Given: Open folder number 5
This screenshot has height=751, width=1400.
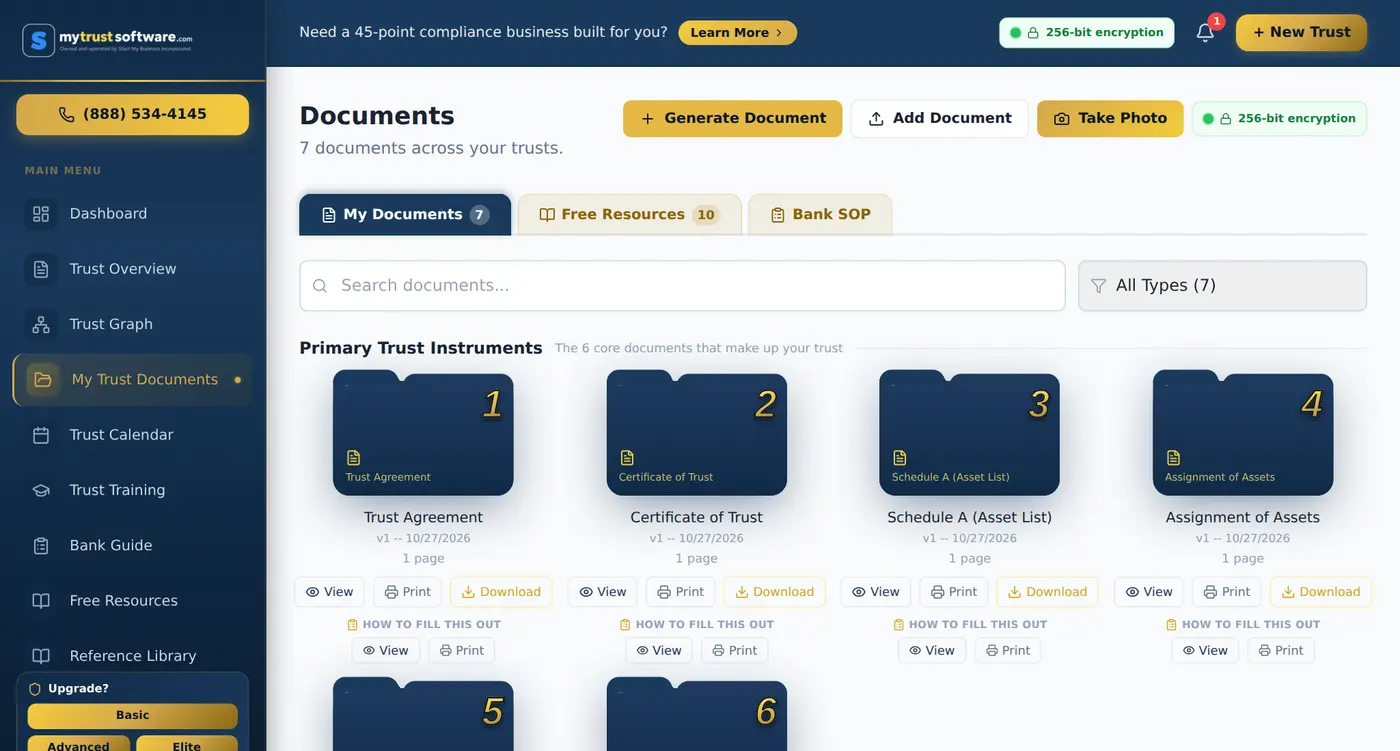Looking at the screenshot, I should pos(423,714).
